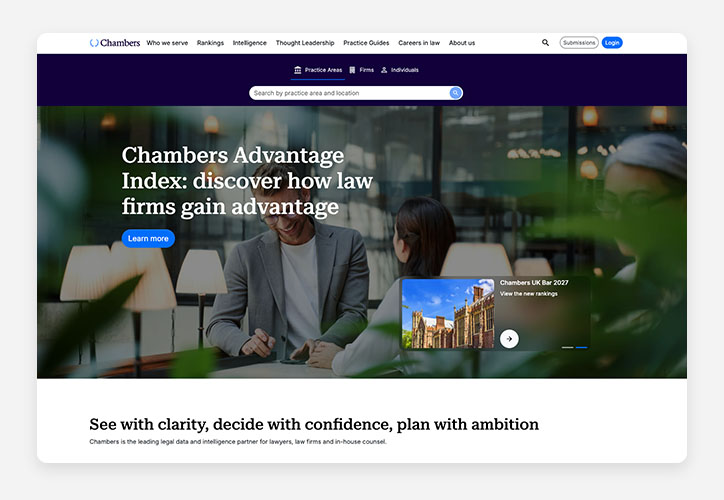Select the second blue carousel indicator
The height and width of the screenshot is (500, 724).
(581, 347)
